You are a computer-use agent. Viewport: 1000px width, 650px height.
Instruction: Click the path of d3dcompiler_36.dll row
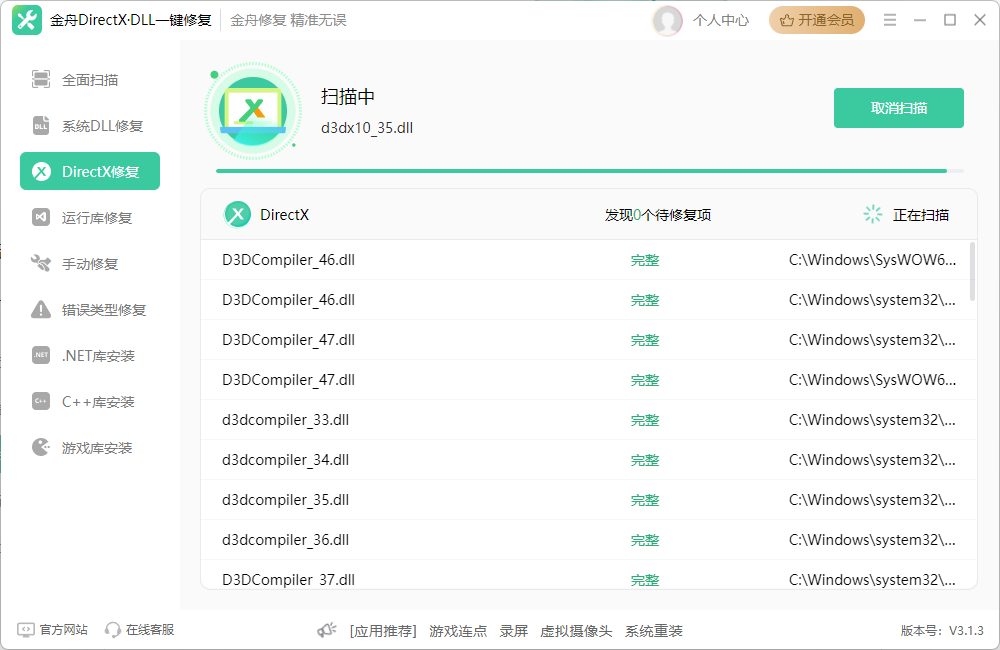tap(872, 540)
